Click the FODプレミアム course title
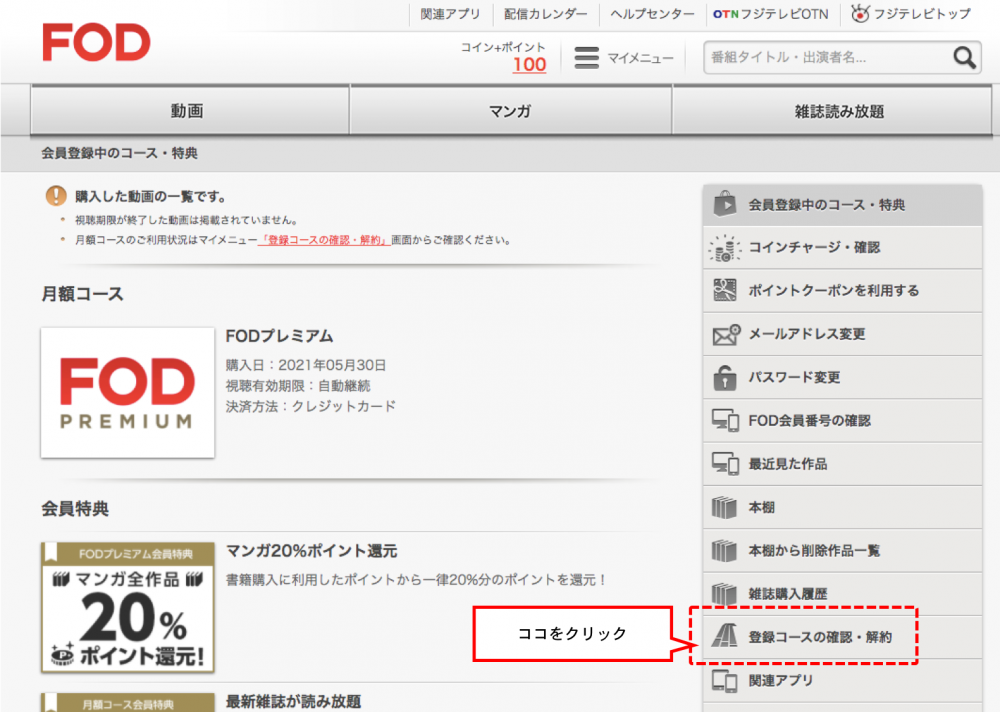The image size is (1000, 712). (x=279, y=336)
